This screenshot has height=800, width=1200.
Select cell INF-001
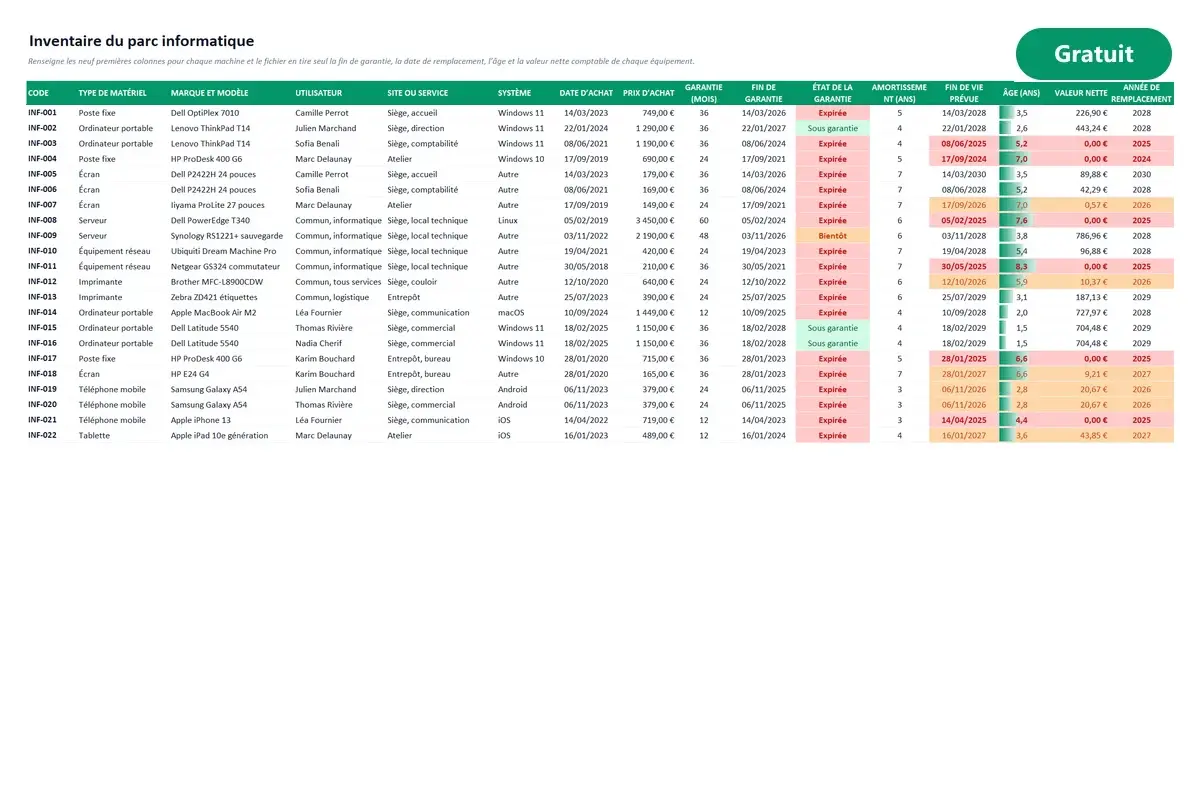[43, 113]
